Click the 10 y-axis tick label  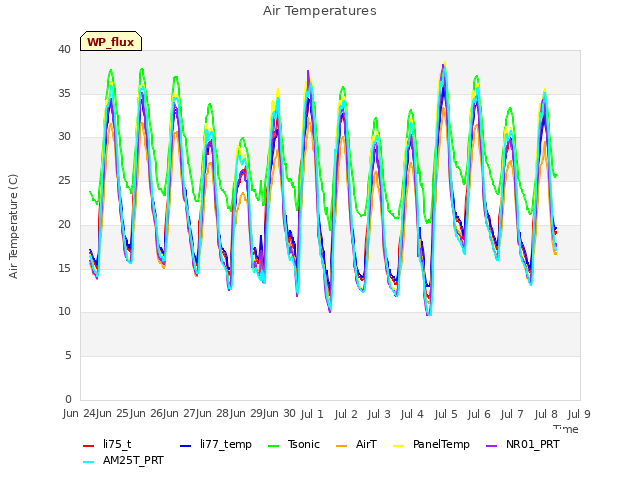[64, 311]
